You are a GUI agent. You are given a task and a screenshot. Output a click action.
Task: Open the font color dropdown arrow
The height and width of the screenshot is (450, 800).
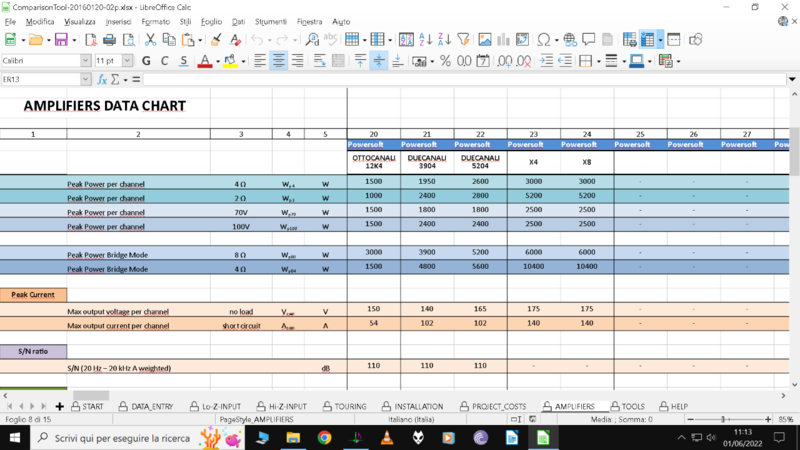[x=218, y=62]
